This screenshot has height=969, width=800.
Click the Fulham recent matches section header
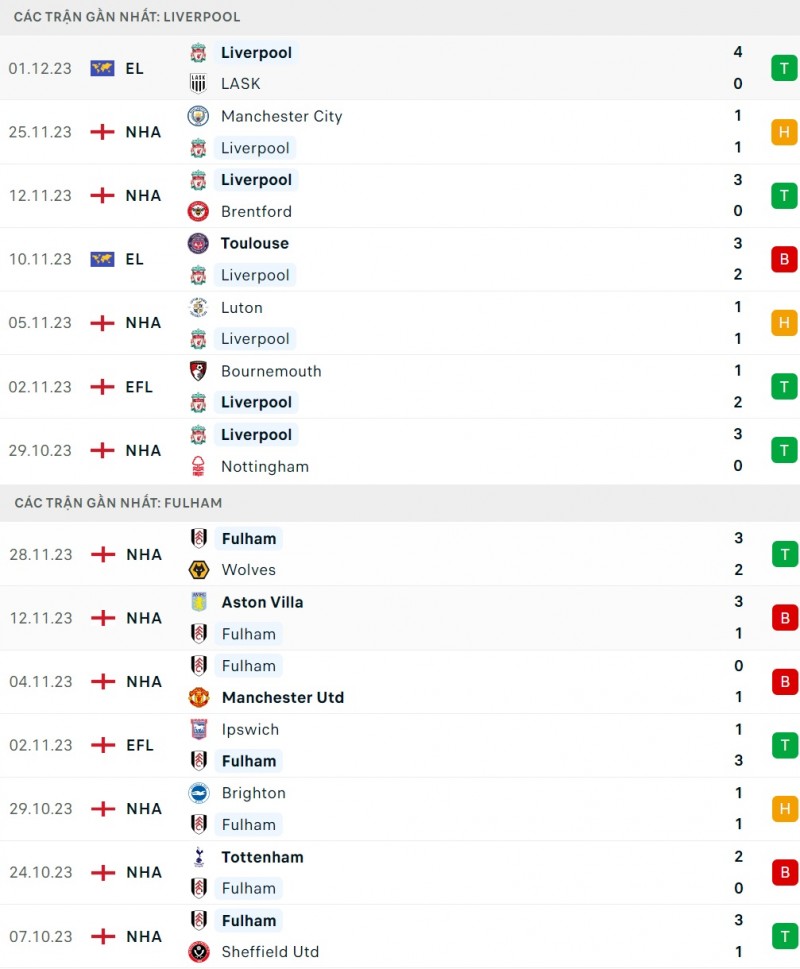tap(118, 502)
